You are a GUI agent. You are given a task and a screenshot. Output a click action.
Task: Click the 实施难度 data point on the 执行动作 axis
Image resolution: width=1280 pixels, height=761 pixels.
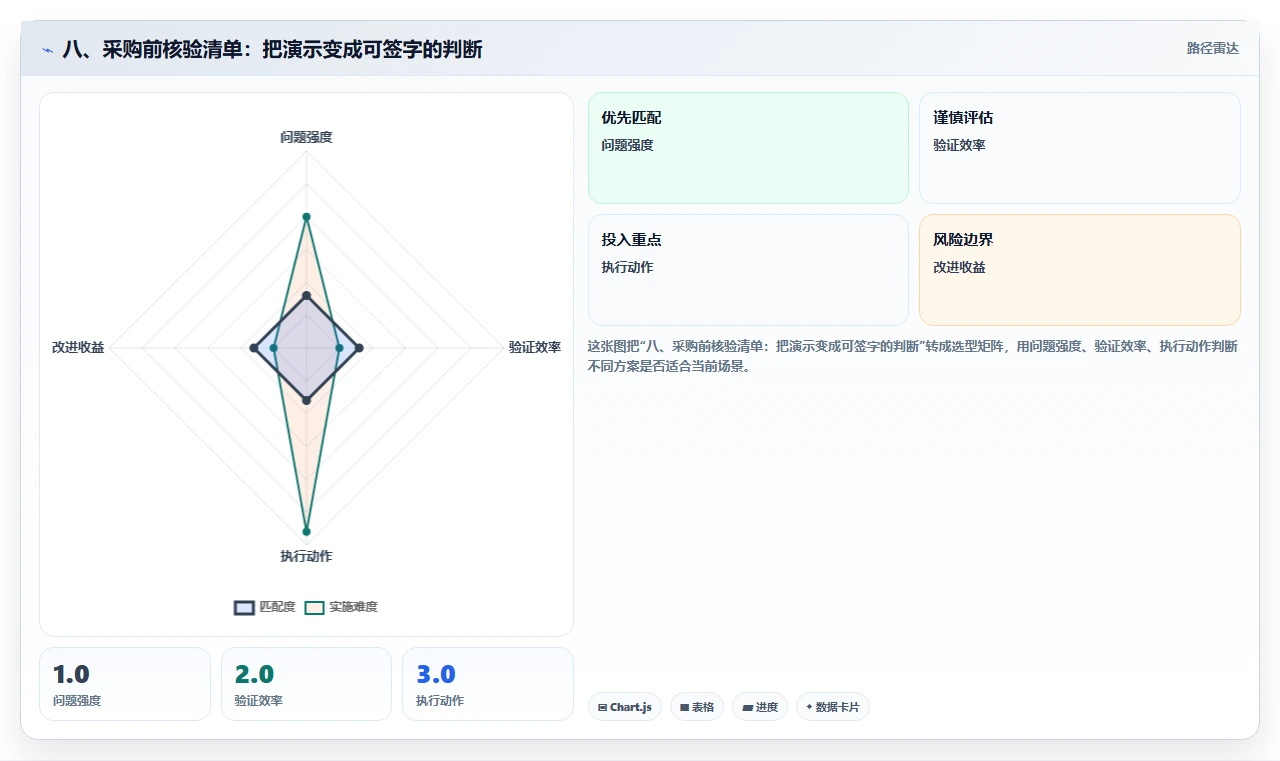306,531
